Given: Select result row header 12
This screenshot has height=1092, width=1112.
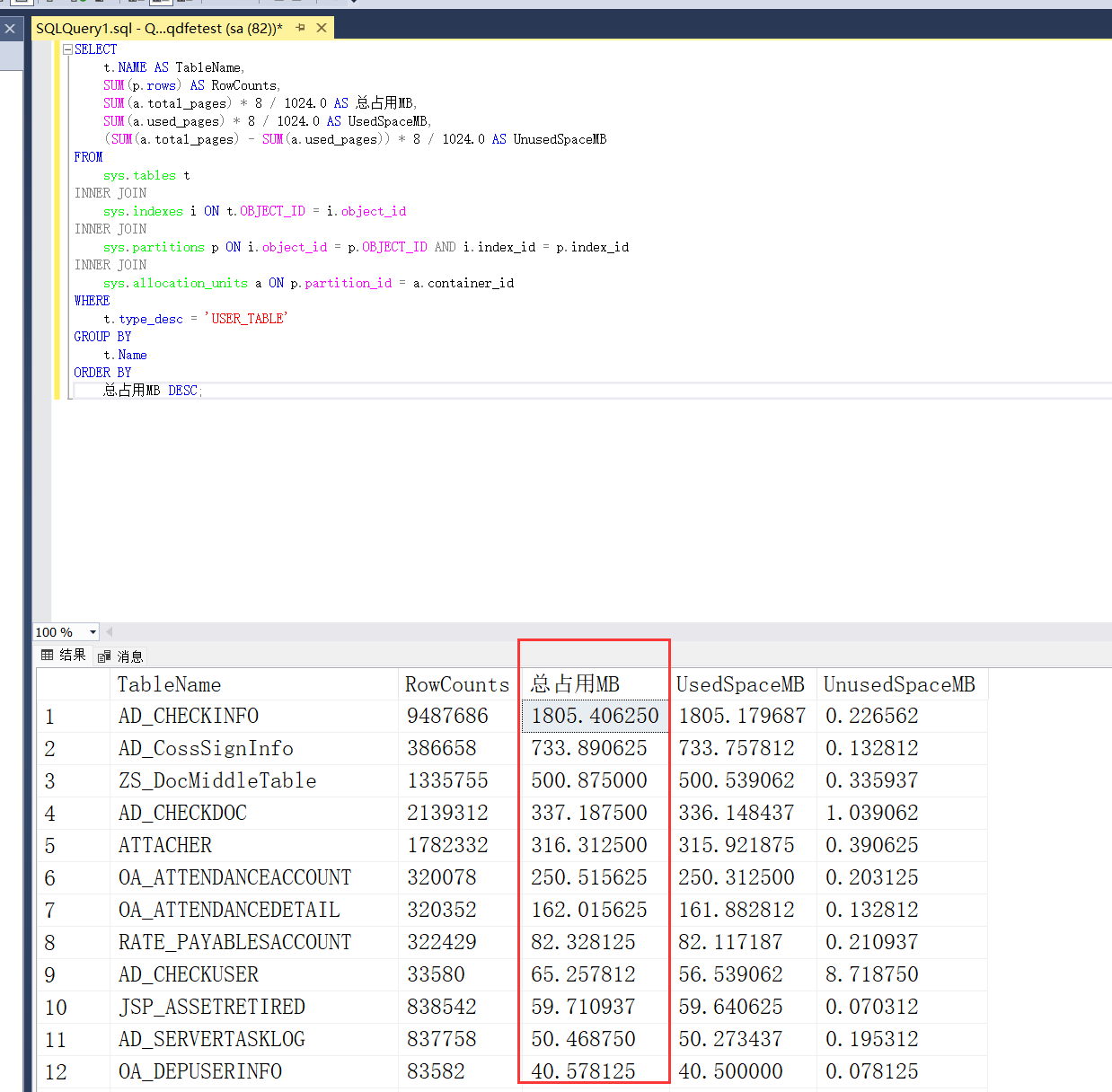Looking at the screenshot, I should tap(73, 1071).
